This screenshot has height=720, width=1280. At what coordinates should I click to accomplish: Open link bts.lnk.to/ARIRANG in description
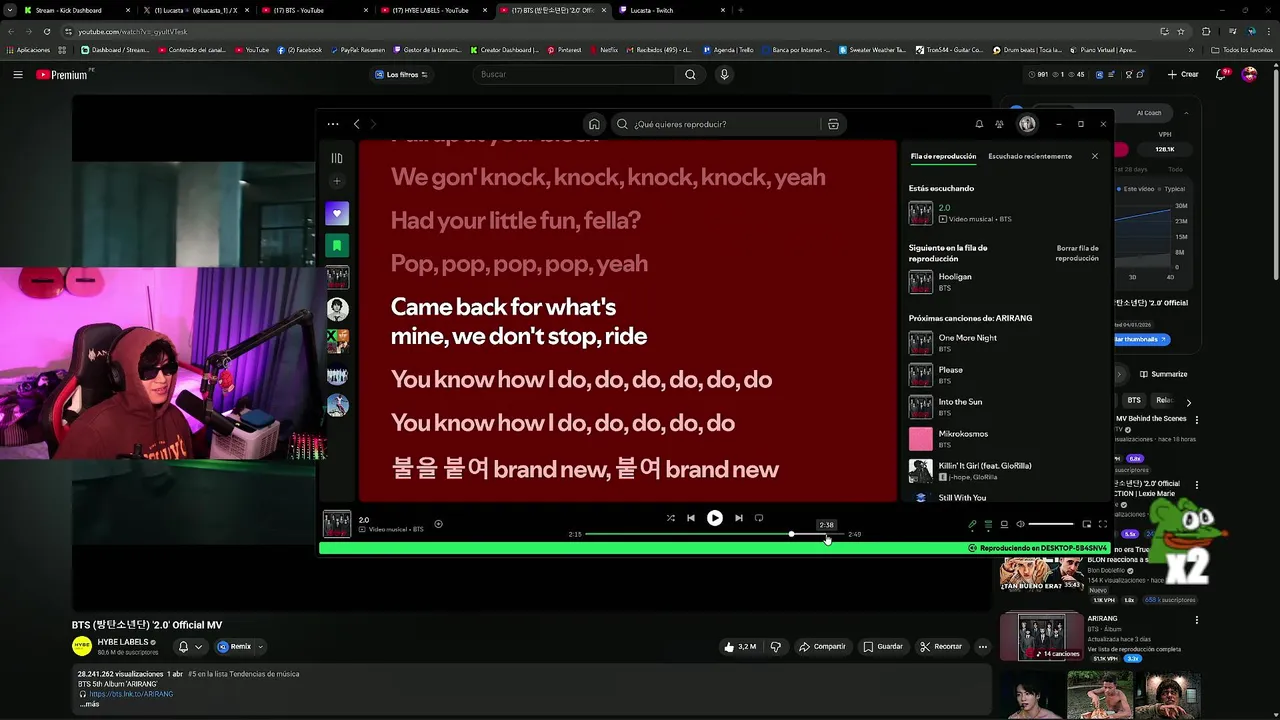pos(130,694)
